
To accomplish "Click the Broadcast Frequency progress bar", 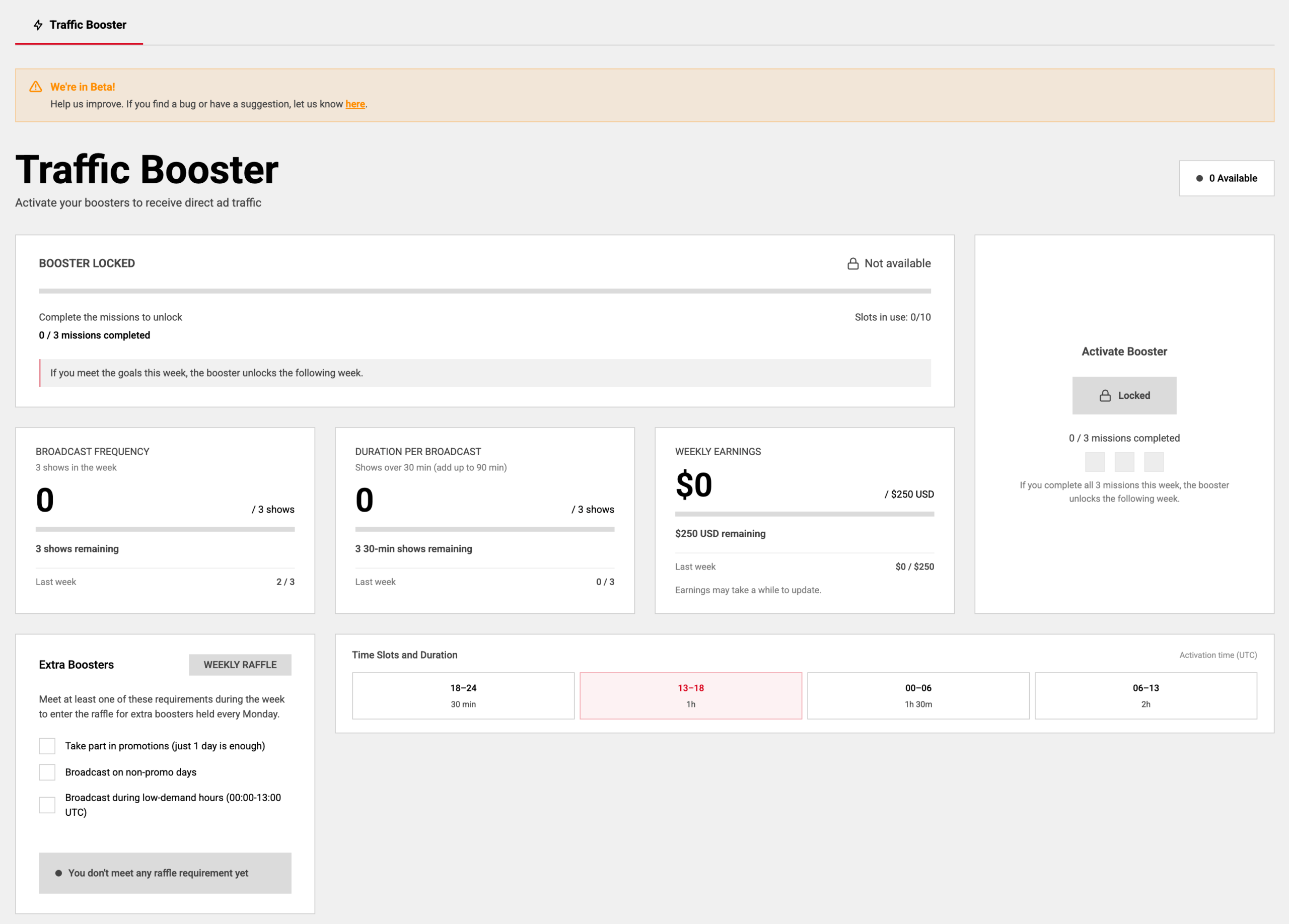I will (x=165, y=529).
